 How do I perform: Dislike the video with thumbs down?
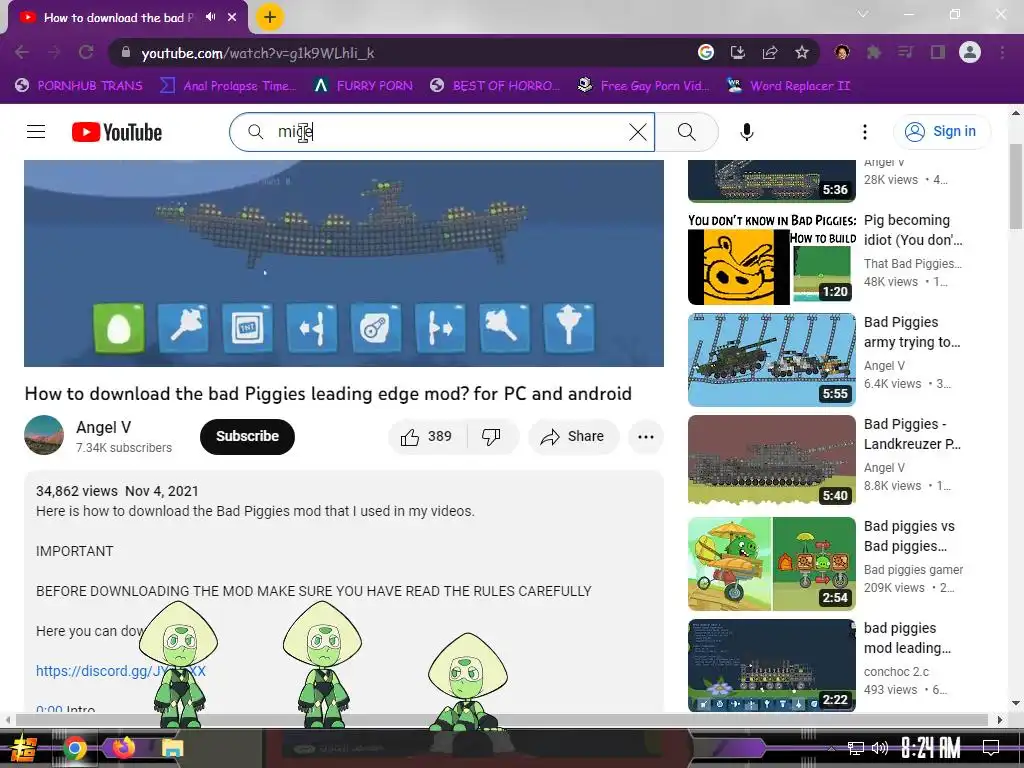pyautogui.click(x=492, y=436)
